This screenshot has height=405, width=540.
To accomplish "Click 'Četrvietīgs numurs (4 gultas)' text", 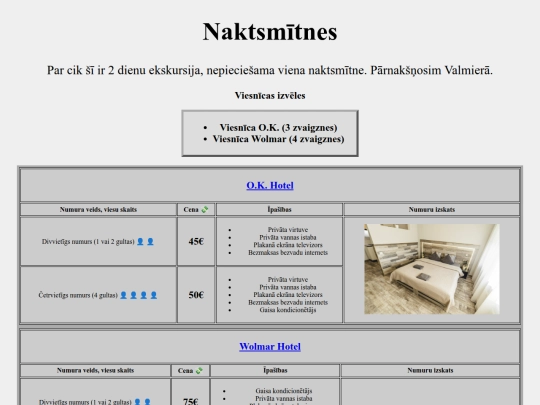I will (78, 295).
